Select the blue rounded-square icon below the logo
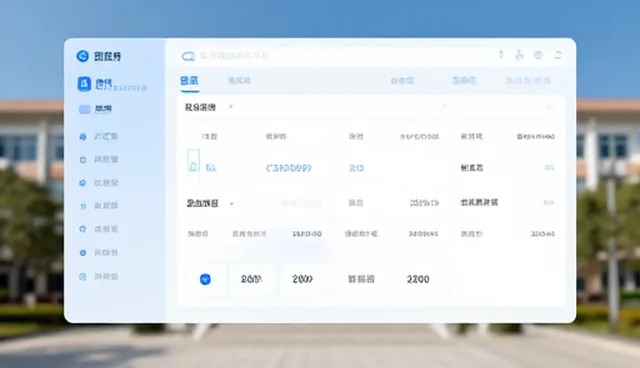This screenshot has width=640, height=368. click(84, 84)
